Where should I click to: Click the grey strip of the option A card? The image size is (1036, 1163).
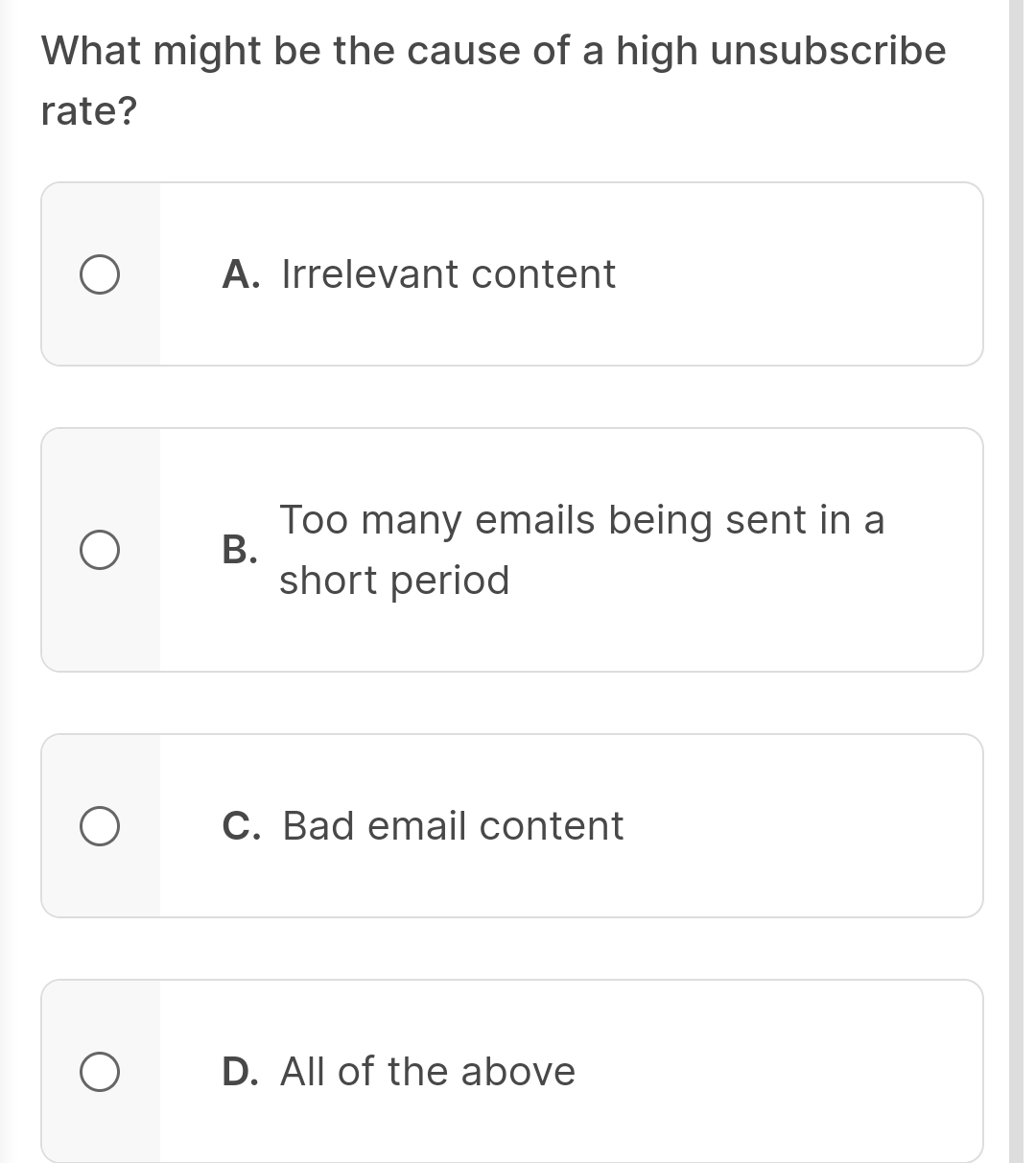pyautogui.click(x=139, y=326)
